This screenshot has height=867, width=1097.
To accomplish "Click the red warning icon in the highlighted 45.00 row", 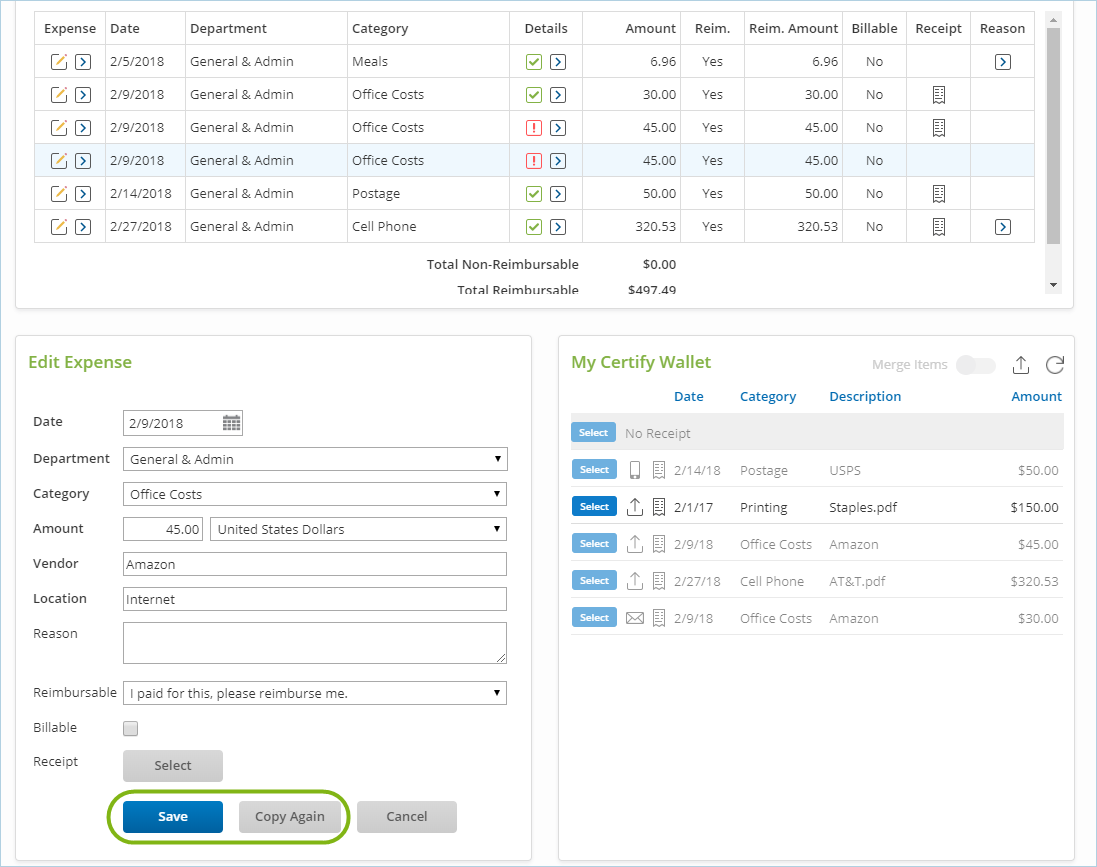I will click(x=534, y=160).
